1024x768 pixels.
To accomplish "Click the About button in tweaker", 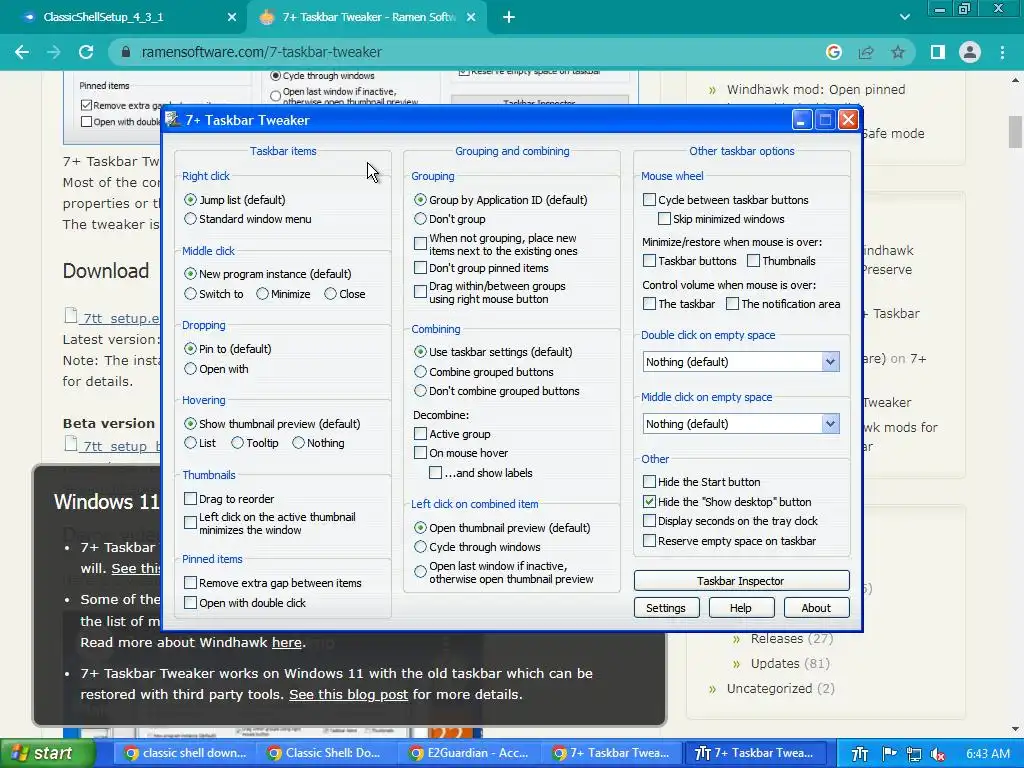I will pos(816,608).
